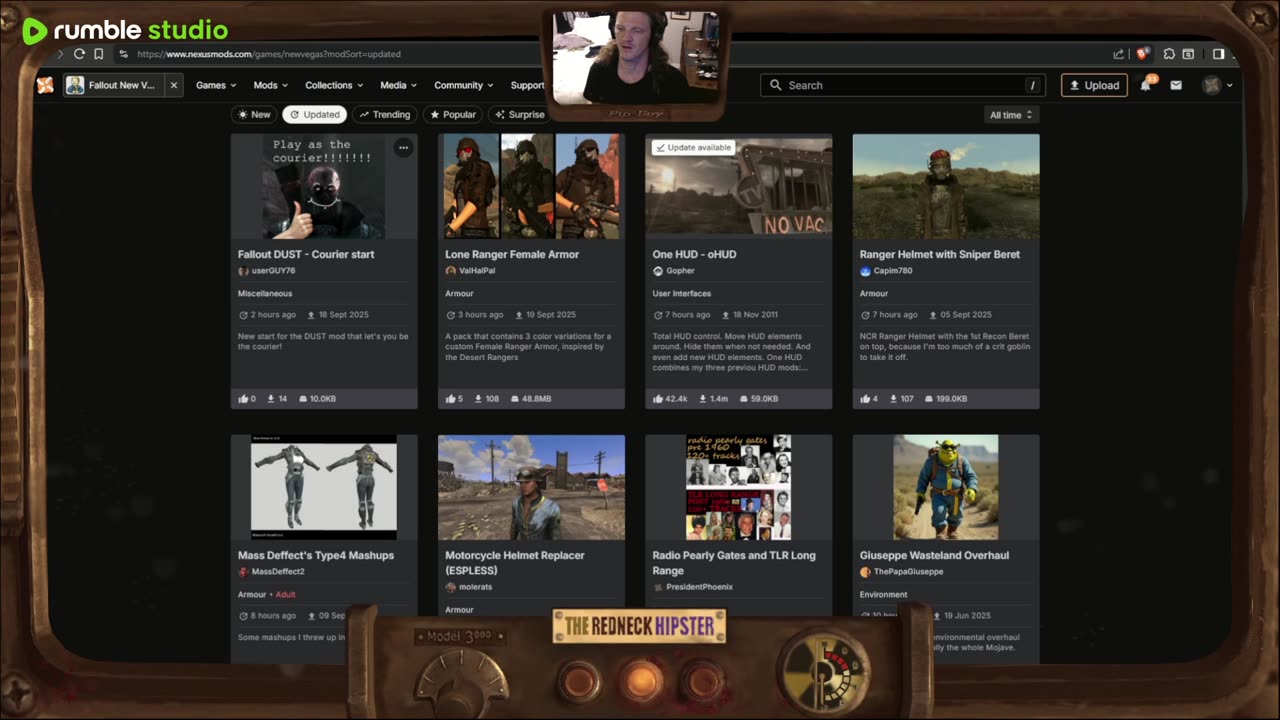Open Motorcycle Helmet Replacer (ESPLESS) mod
This screenshot has height=720, width=1280.
coord(515,563)
